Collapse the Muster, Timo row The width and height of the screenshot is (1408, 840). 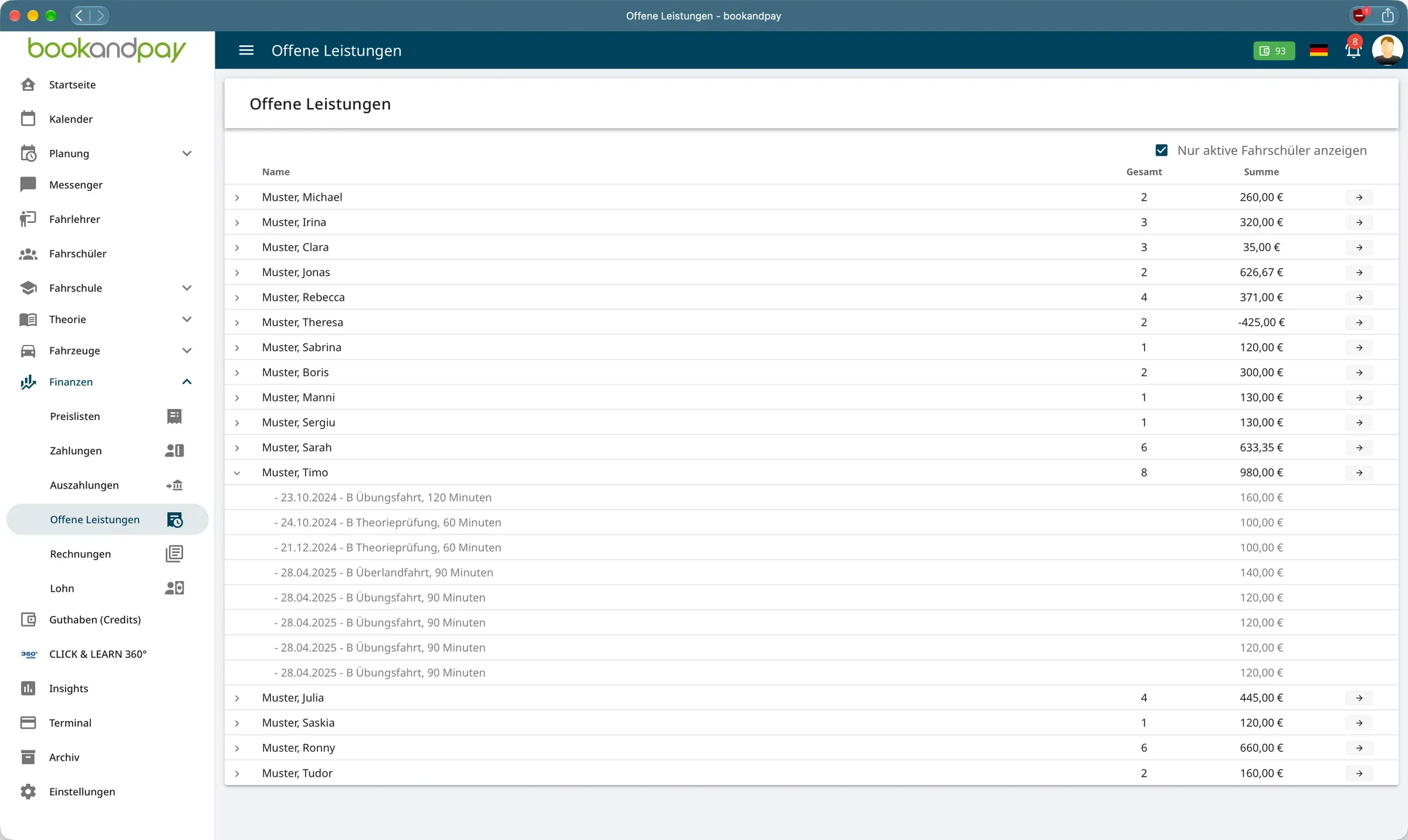(237, 473)
